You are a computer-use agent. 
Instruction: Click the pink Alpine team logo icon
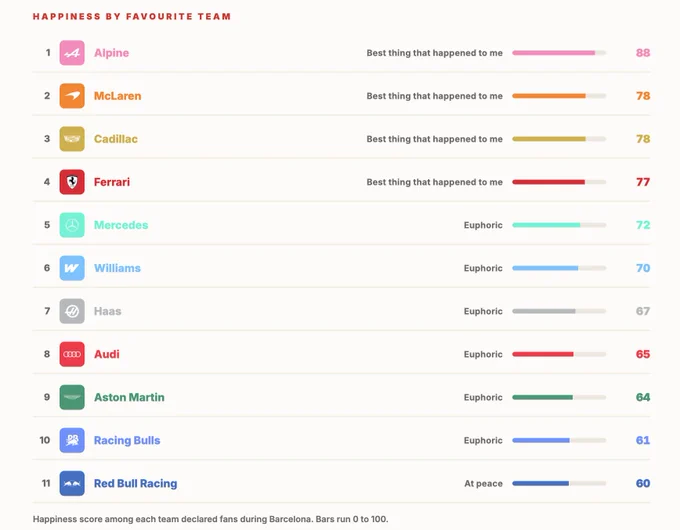(72, 53)
